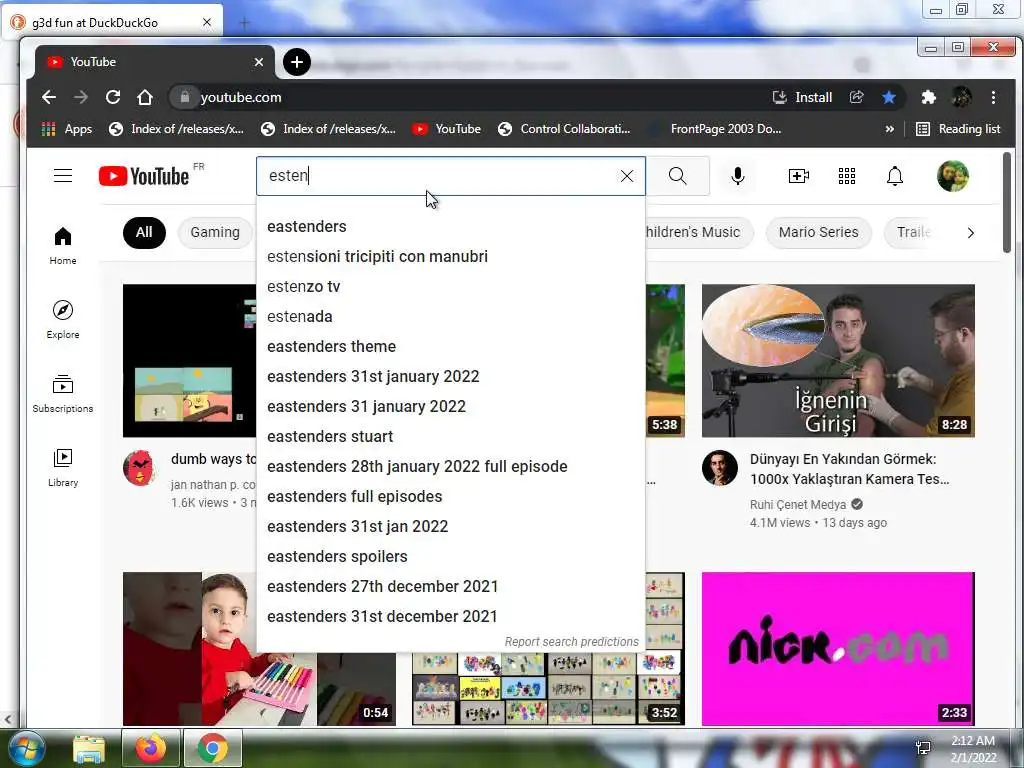Choose suggestion 'estenzo tv'
The height and width of the screenshot is (768, 1024).
pyautogui.click(x=451, y=287)
